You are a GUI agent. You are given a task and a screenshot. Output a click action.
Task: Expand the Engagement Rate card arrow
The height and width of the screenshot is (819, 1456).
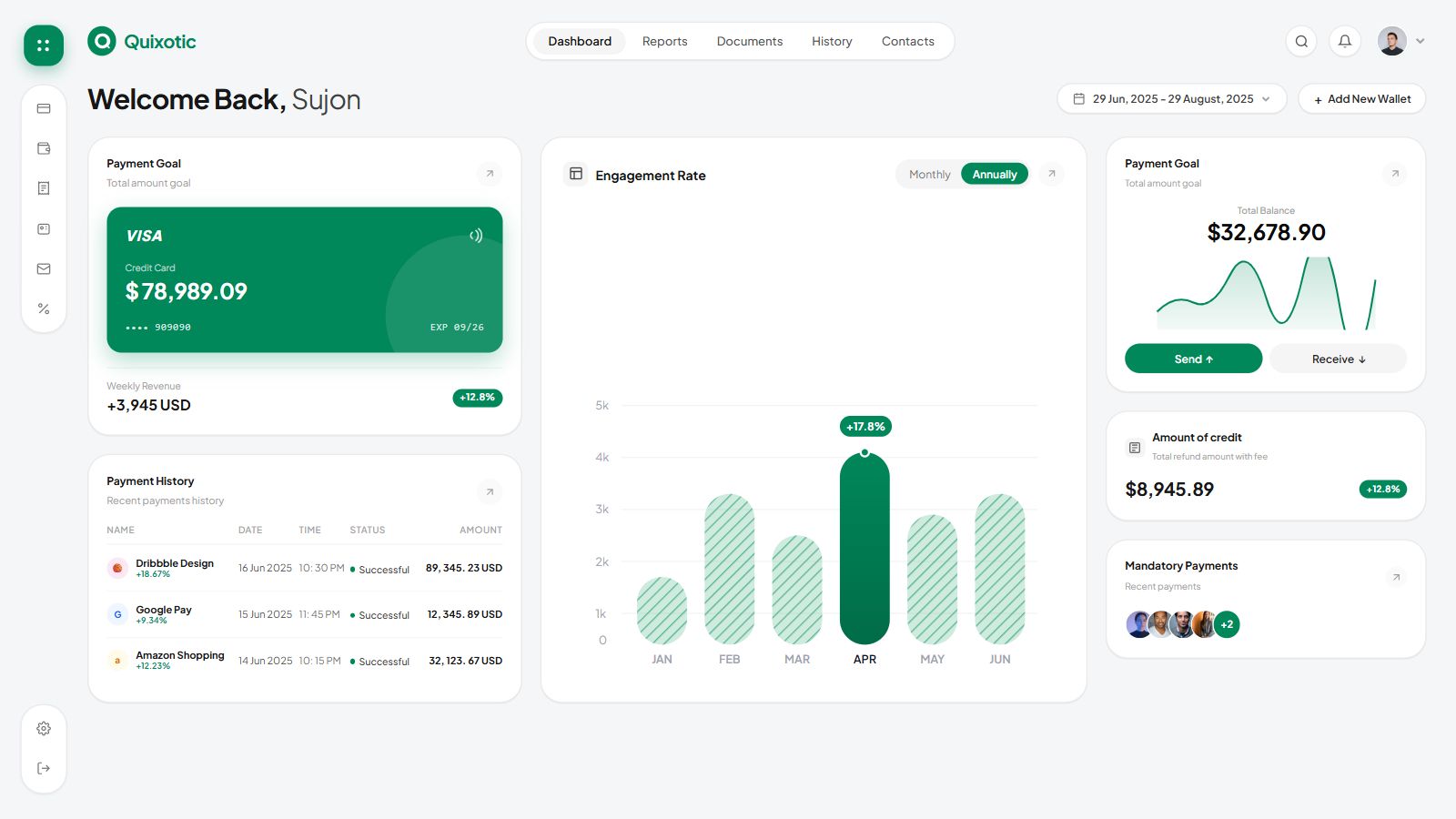point(1051,174)
